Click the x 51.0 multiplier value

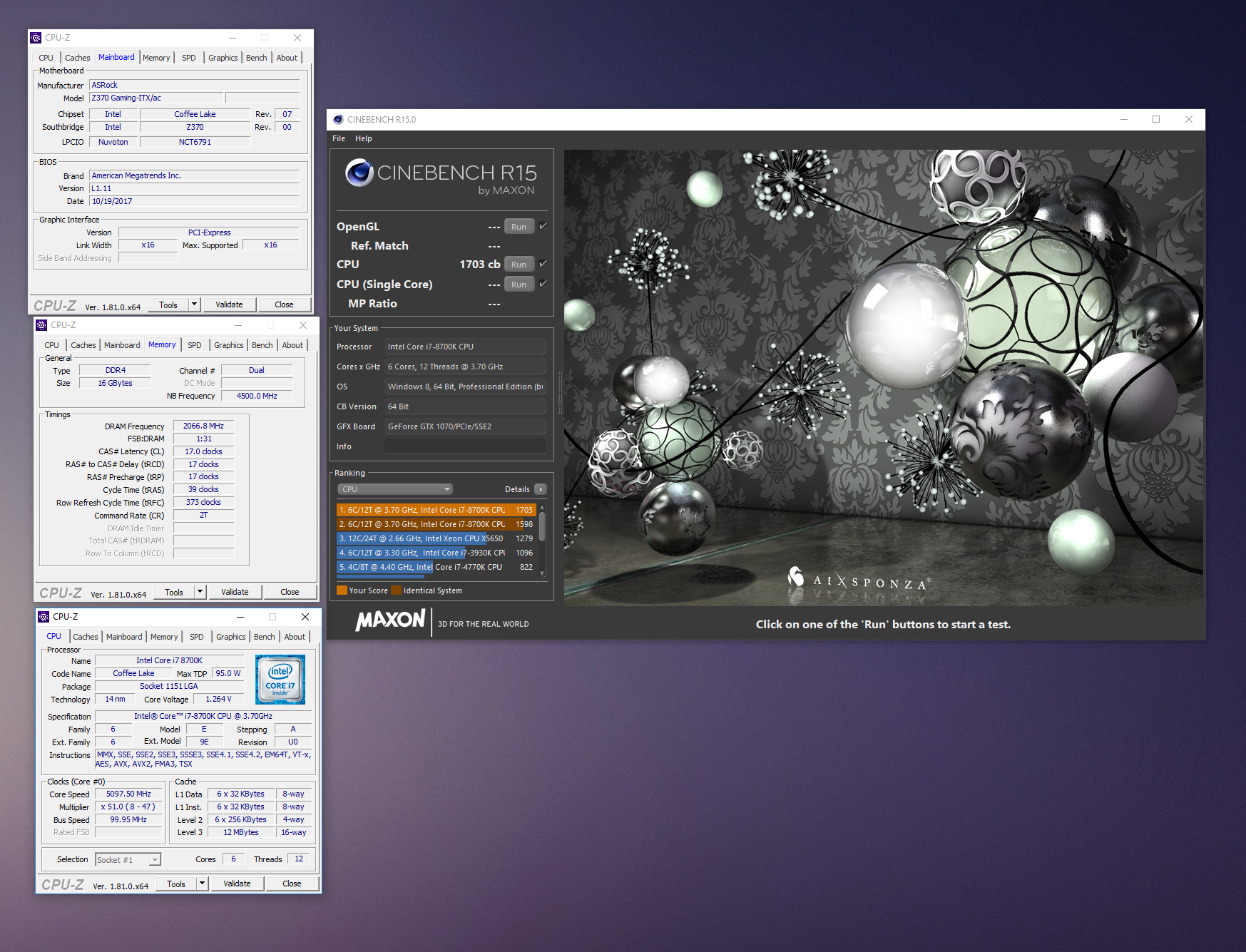tap(129, 807)
